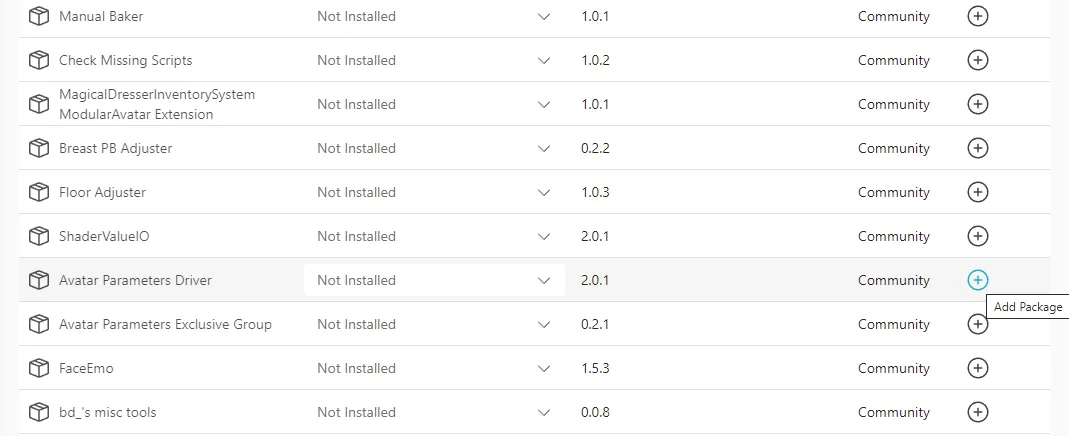Open version dropdown for ShaderValueIO
Screen dimensions: 1069x436
point(543,236)
